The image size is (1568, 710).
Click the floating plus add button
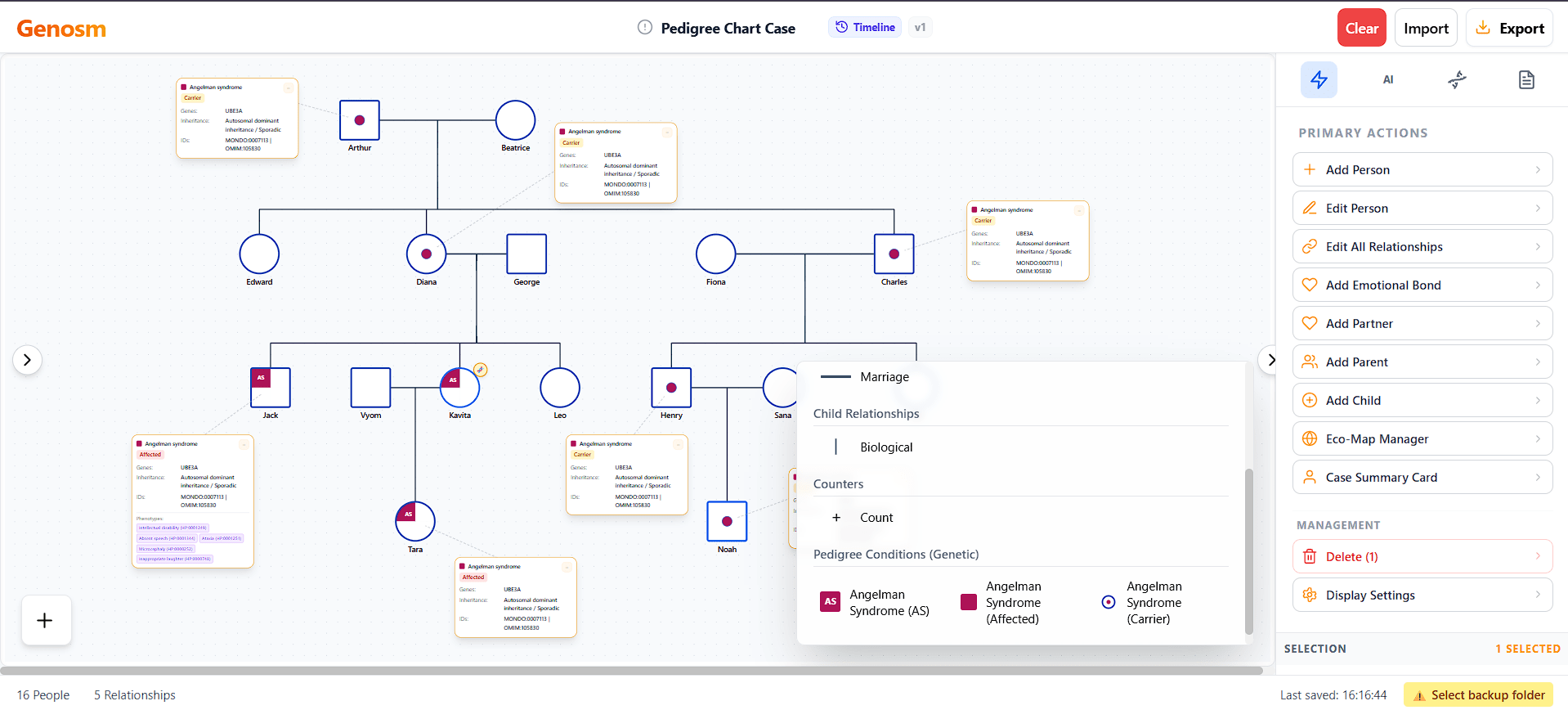46,620
